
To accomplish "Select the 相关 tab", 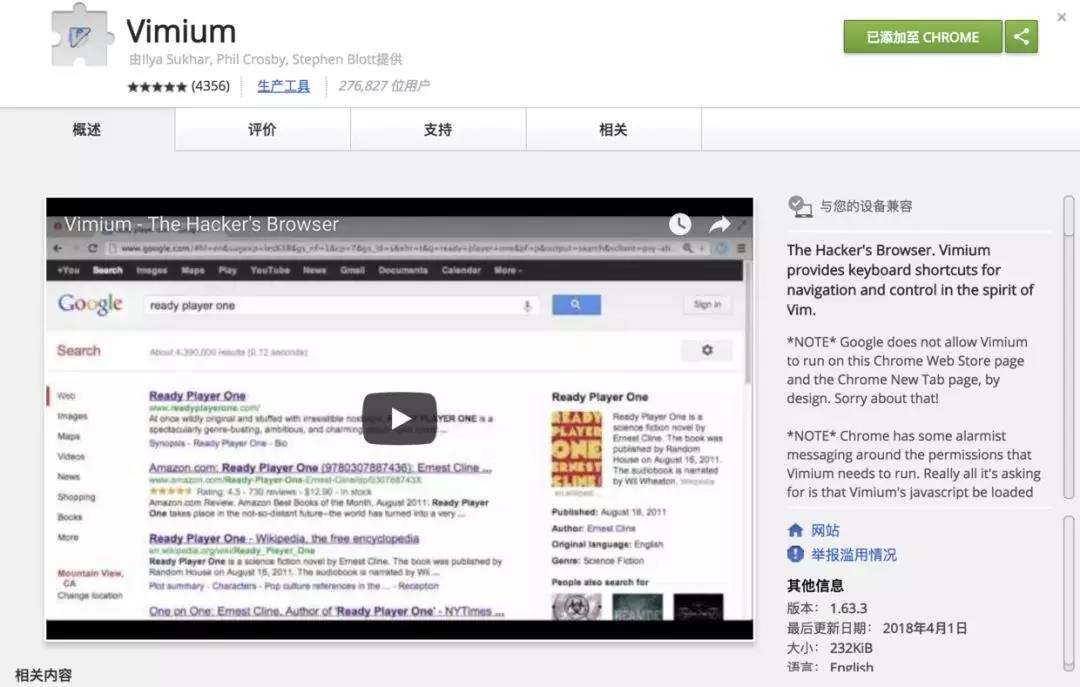I will point(613,129).
